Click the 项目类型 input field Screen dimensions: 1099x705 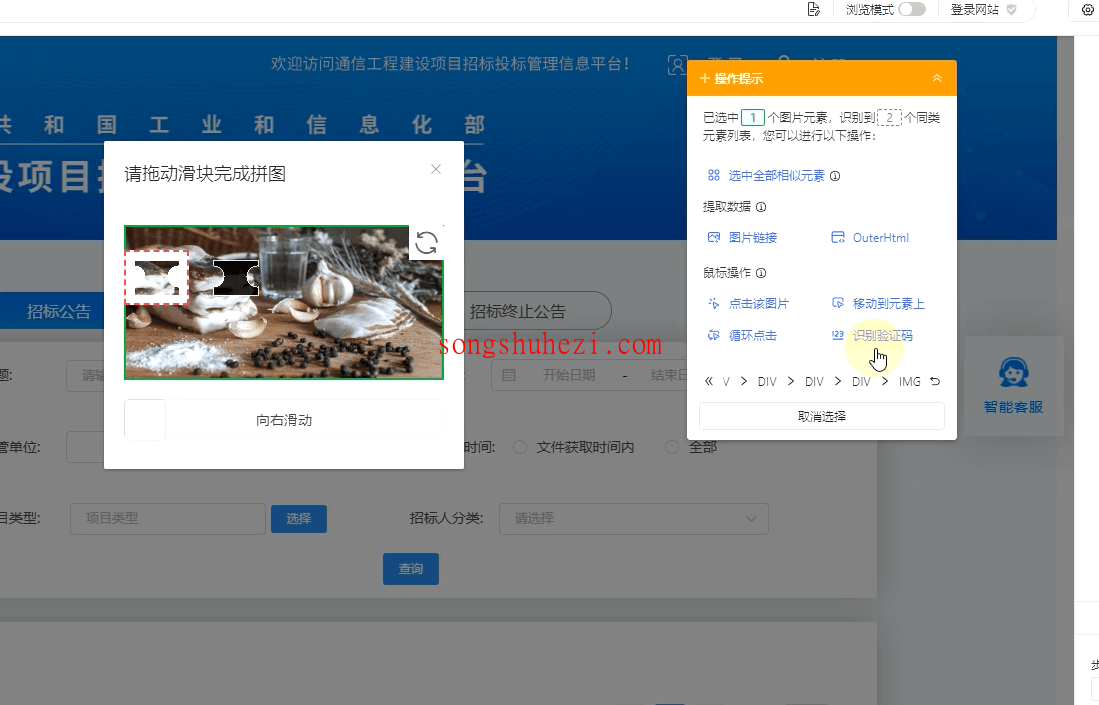click(x=168, y=519)
